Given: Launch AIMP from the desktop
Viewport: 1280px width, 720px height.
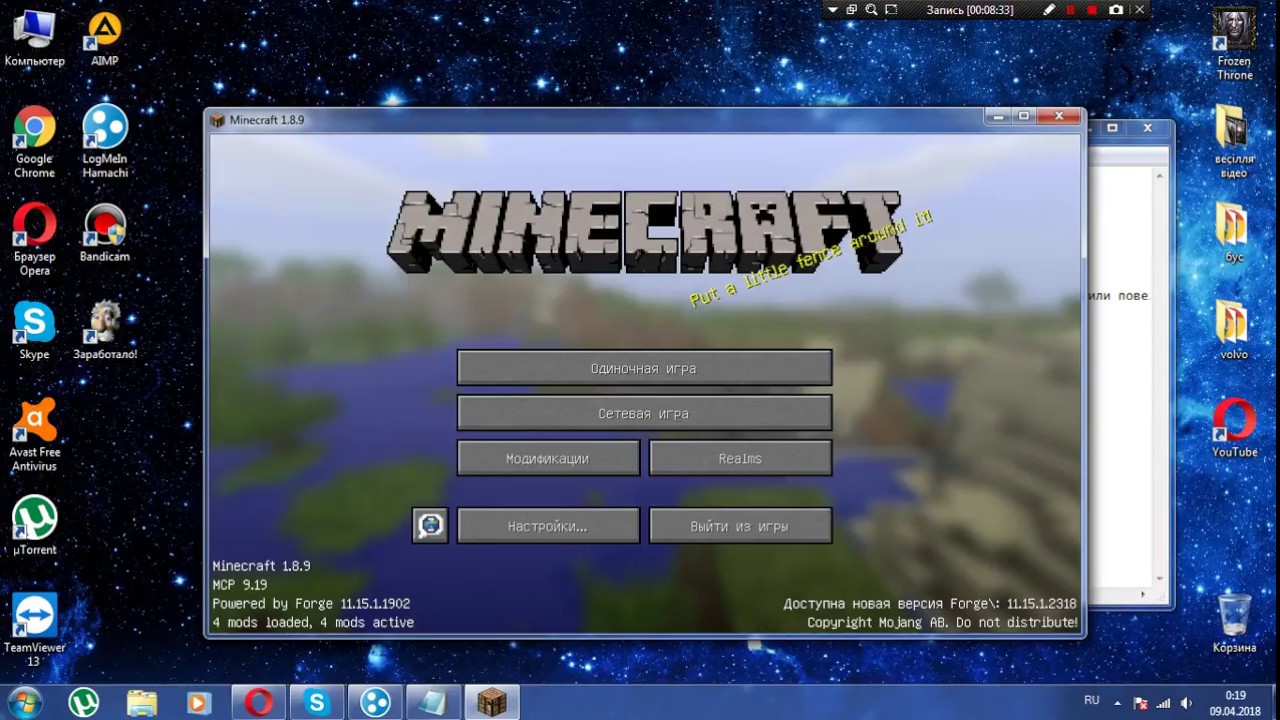Looking at the screenshot, I should [x=105, y=38].
